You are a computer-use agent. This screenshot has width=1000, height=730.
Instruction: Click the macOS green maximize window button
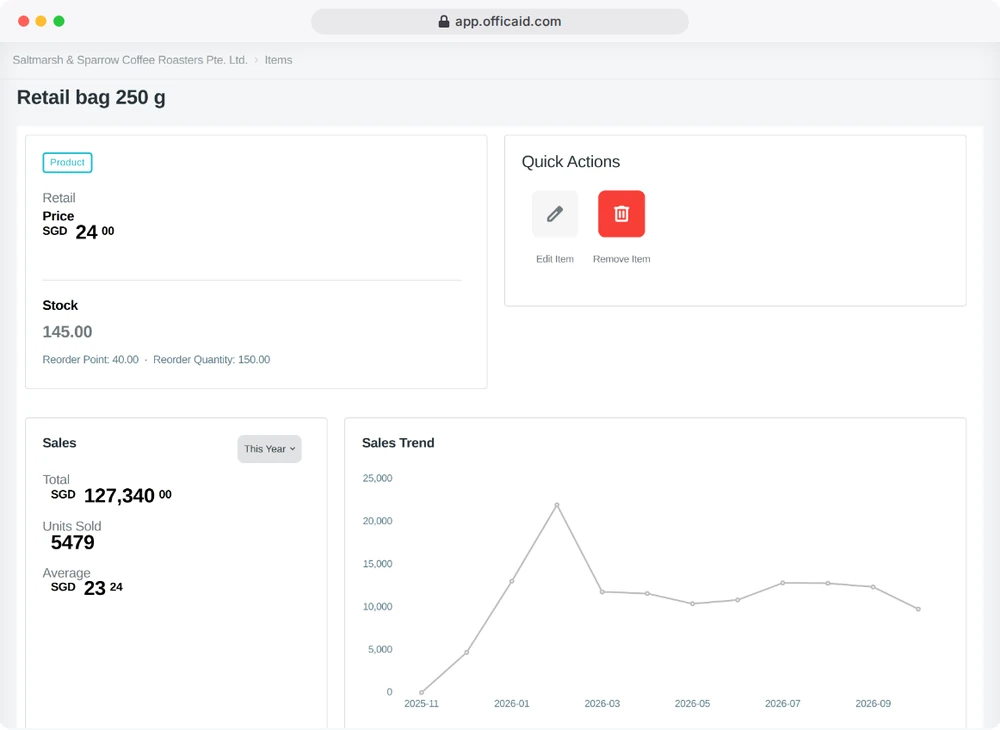(59, 21)
